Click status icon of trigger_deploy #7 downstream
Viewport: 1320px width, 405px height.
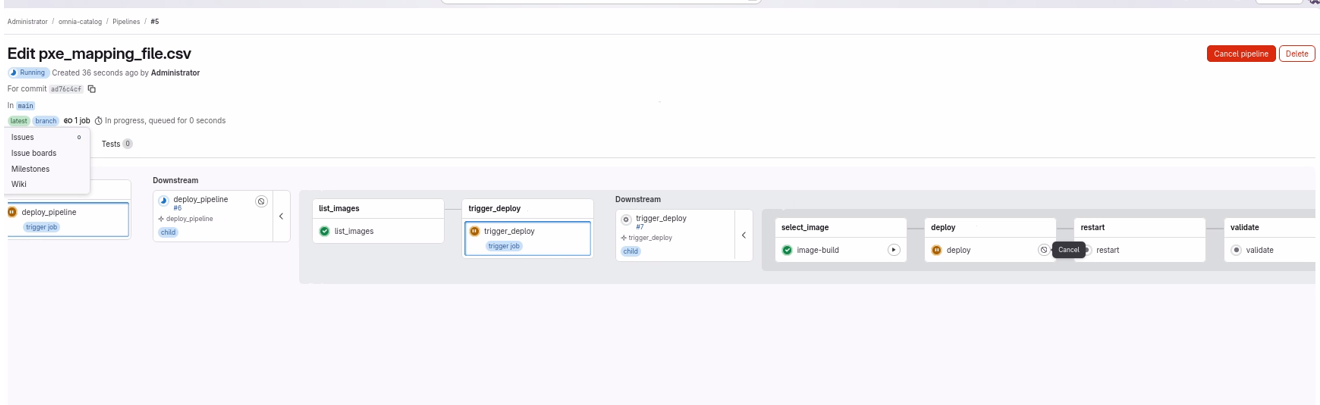point(626,218)
